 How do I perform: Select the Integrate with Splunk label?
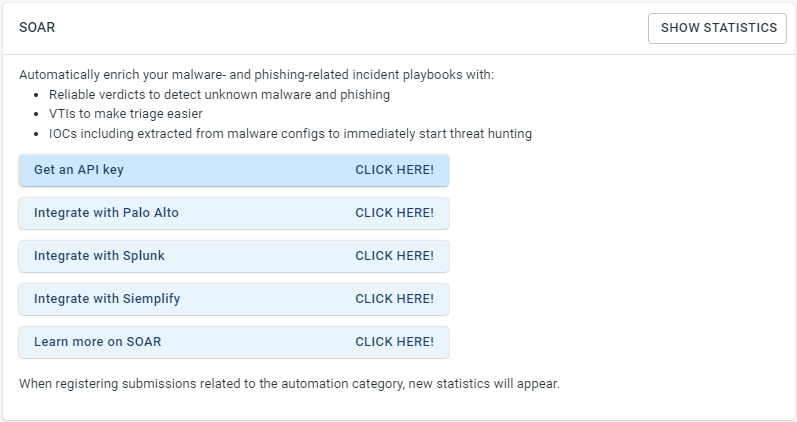tap(99, 256)
